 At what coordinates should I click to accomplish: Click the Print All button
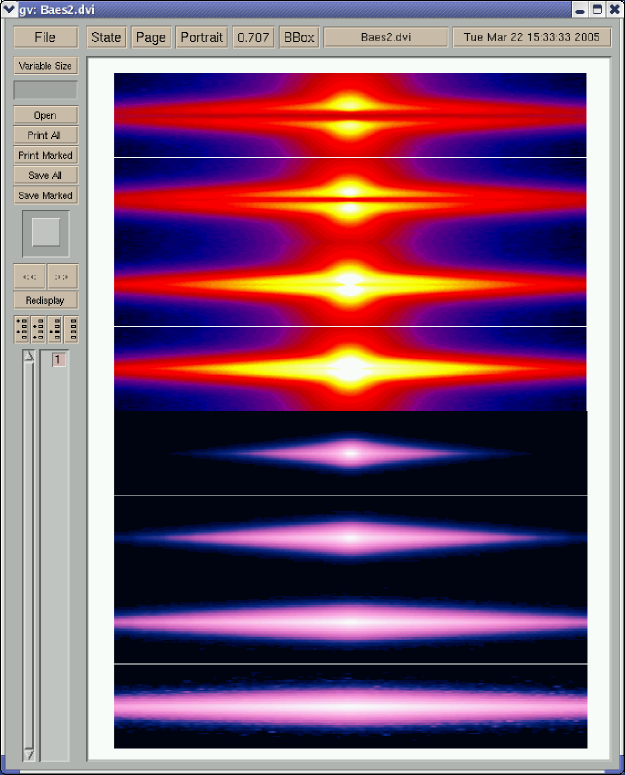coord(45,135)
